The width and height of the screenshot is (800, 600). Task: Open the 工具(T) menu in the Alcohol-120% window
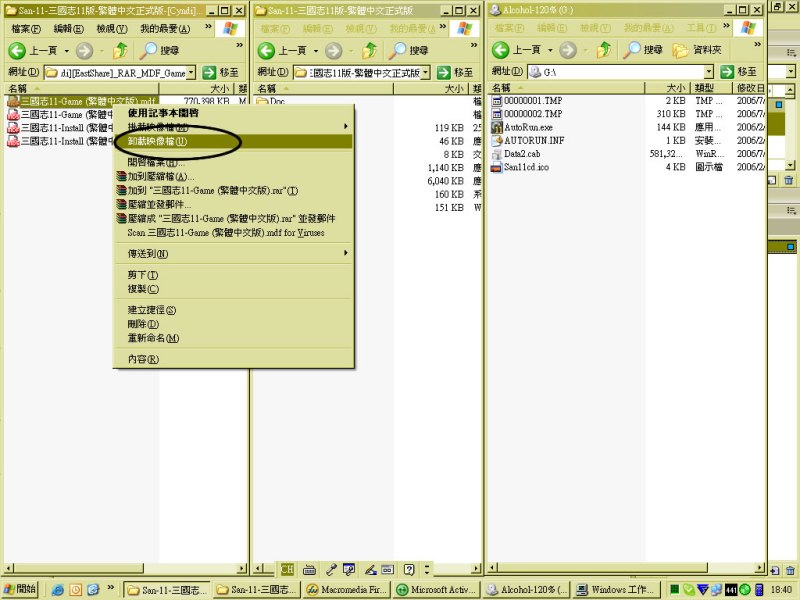point(701,28)
